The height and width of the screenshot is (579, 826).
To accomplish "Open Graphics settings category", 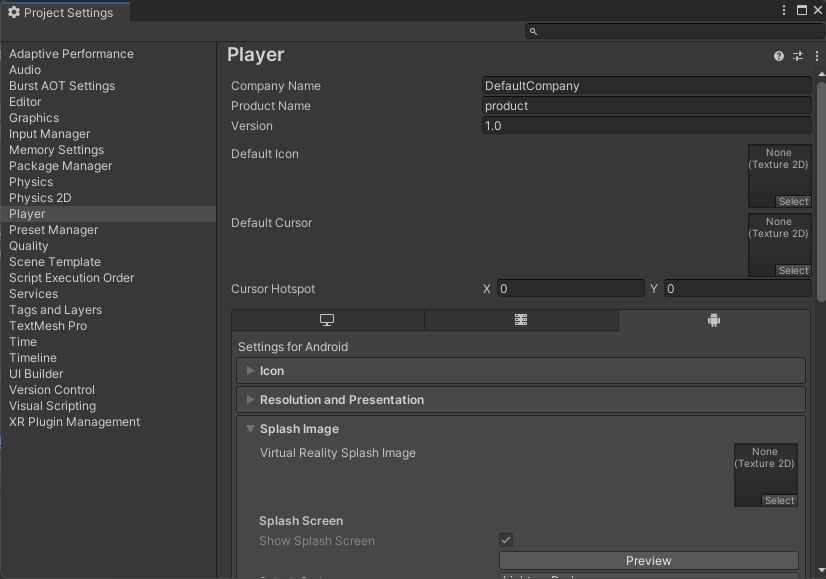I will click(x=108, y=118).
